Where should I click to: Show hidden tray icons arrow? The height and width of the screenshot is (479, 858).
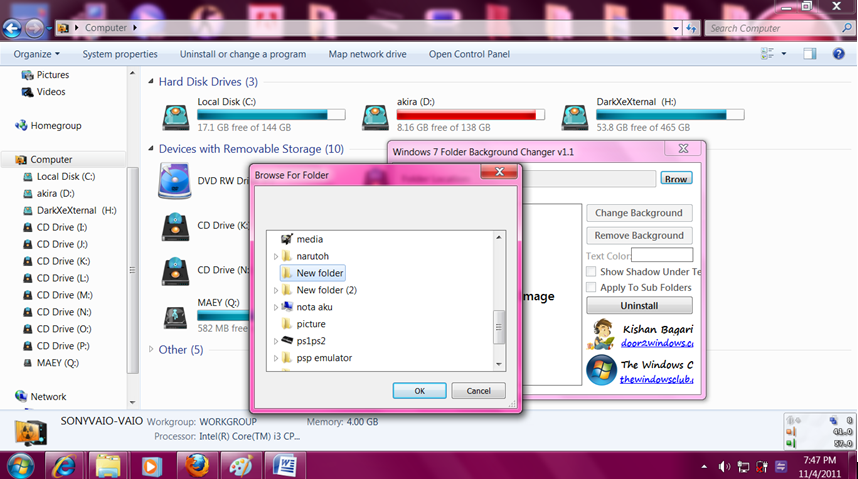704,467
